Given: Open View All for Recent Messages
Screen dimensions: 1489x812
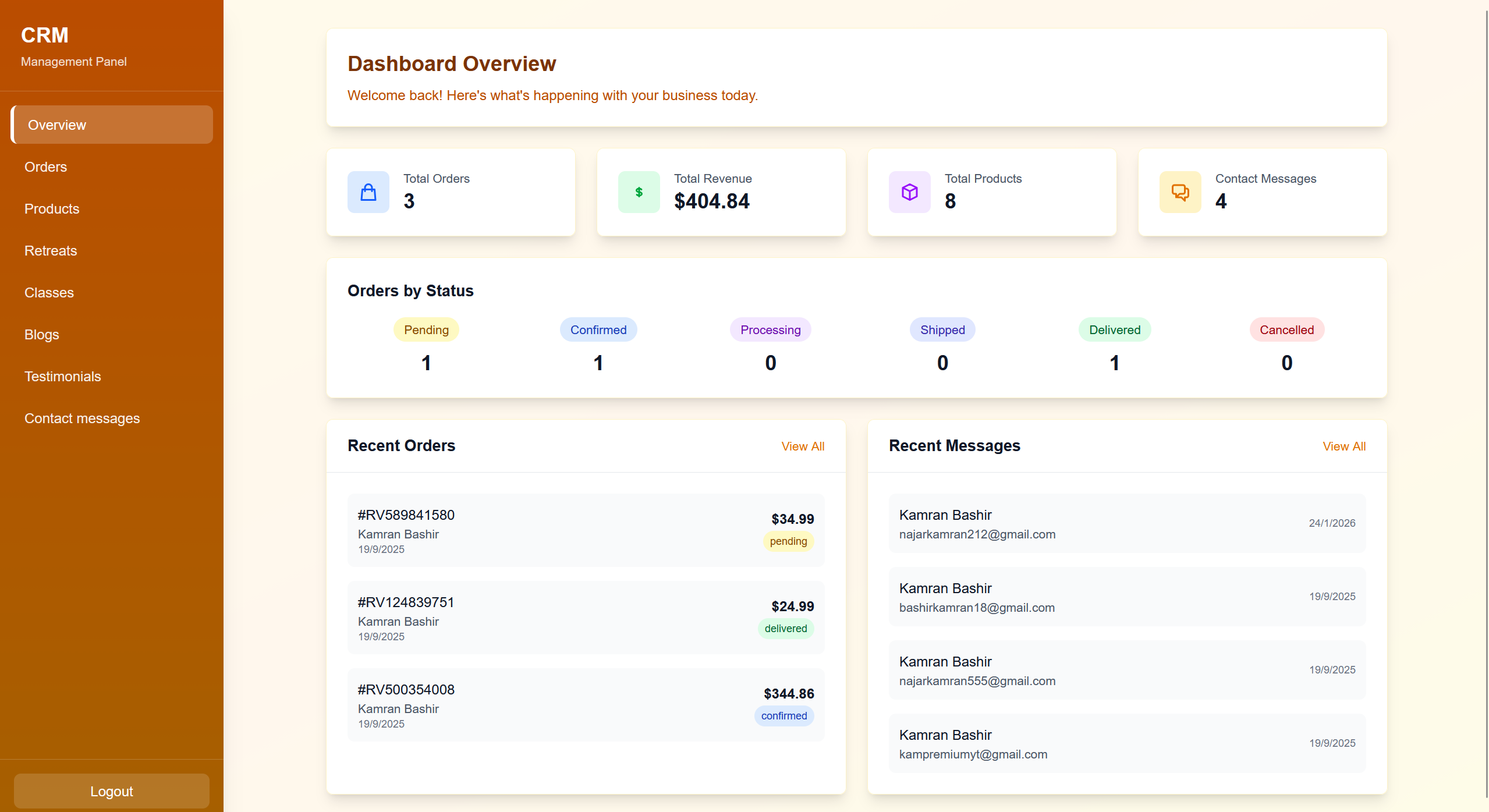Looking at the screenshot, I should (x=1345, y=446).
